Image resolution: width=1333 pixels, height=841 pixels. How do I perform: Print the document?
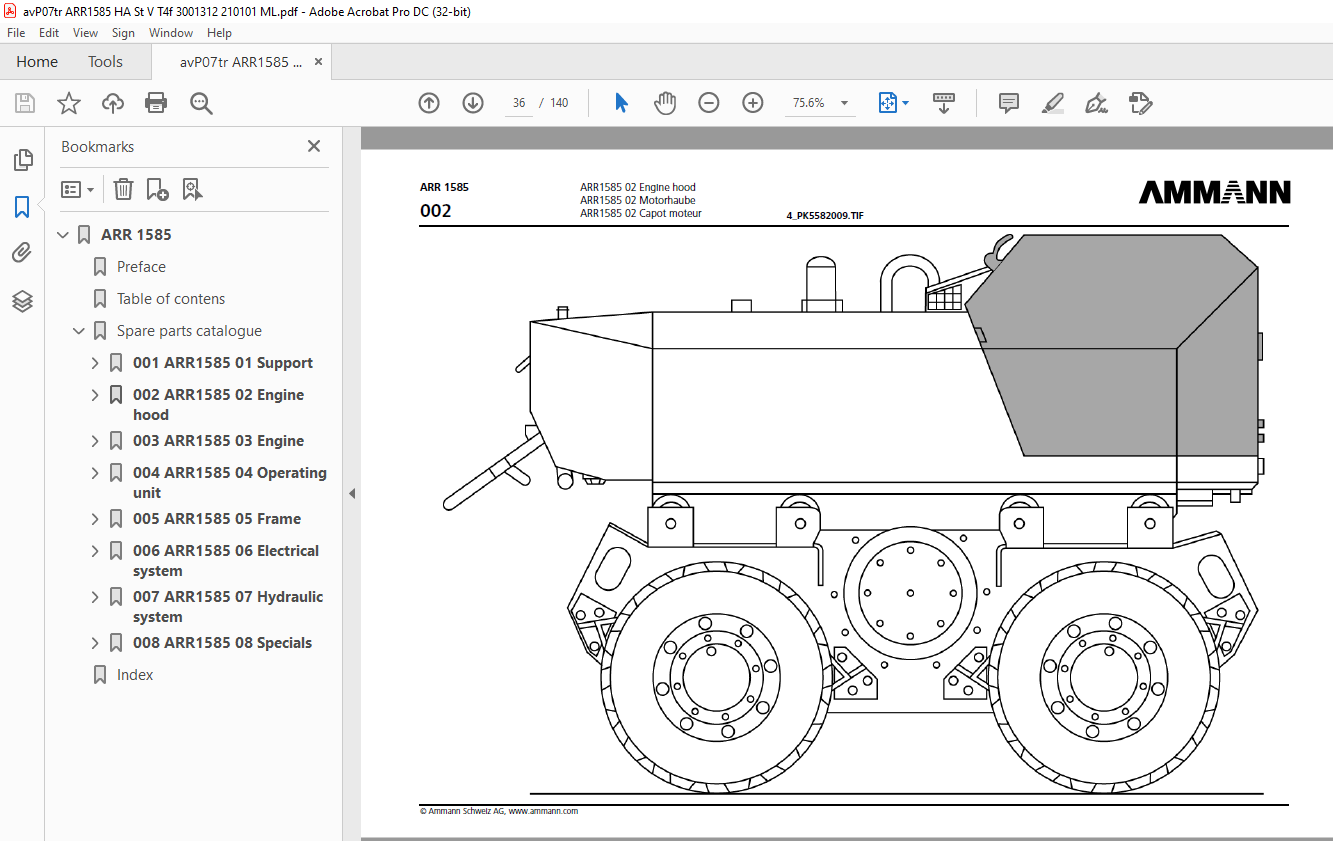click(156, 103)
